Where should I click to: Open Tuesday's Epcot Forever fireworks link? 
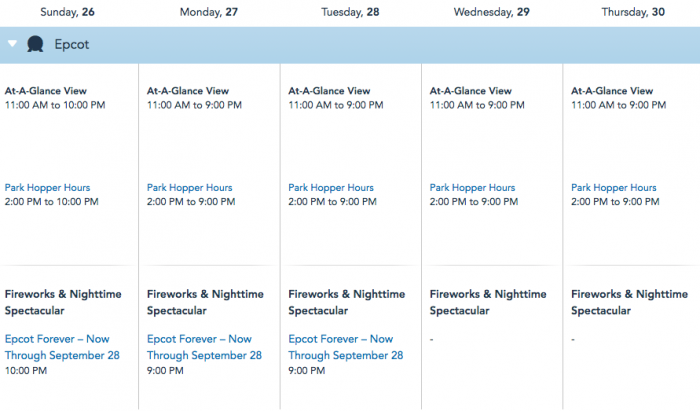click(346, 347)
